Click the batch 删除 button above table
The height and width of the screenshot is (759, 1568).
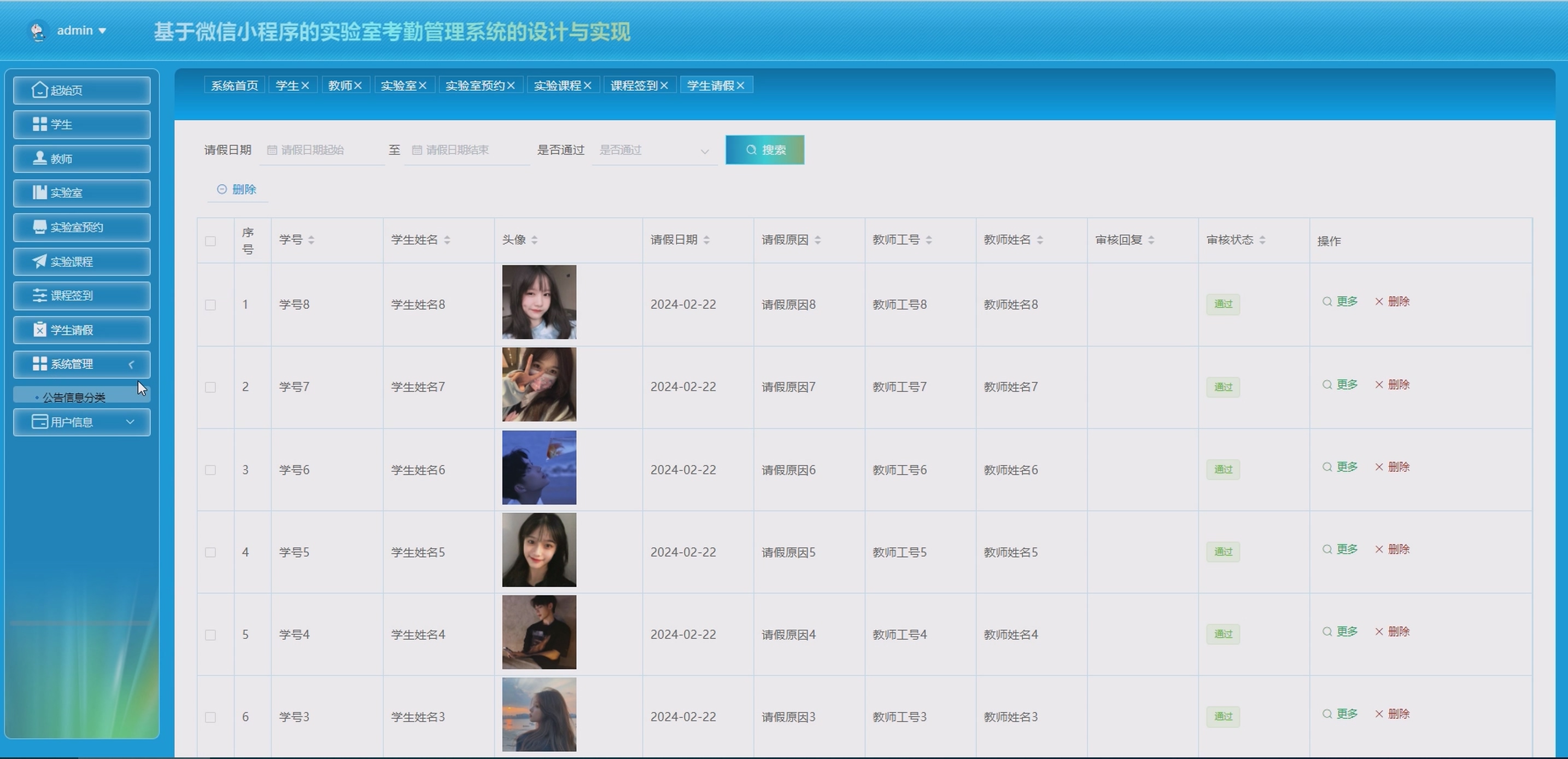pos(237,189)
